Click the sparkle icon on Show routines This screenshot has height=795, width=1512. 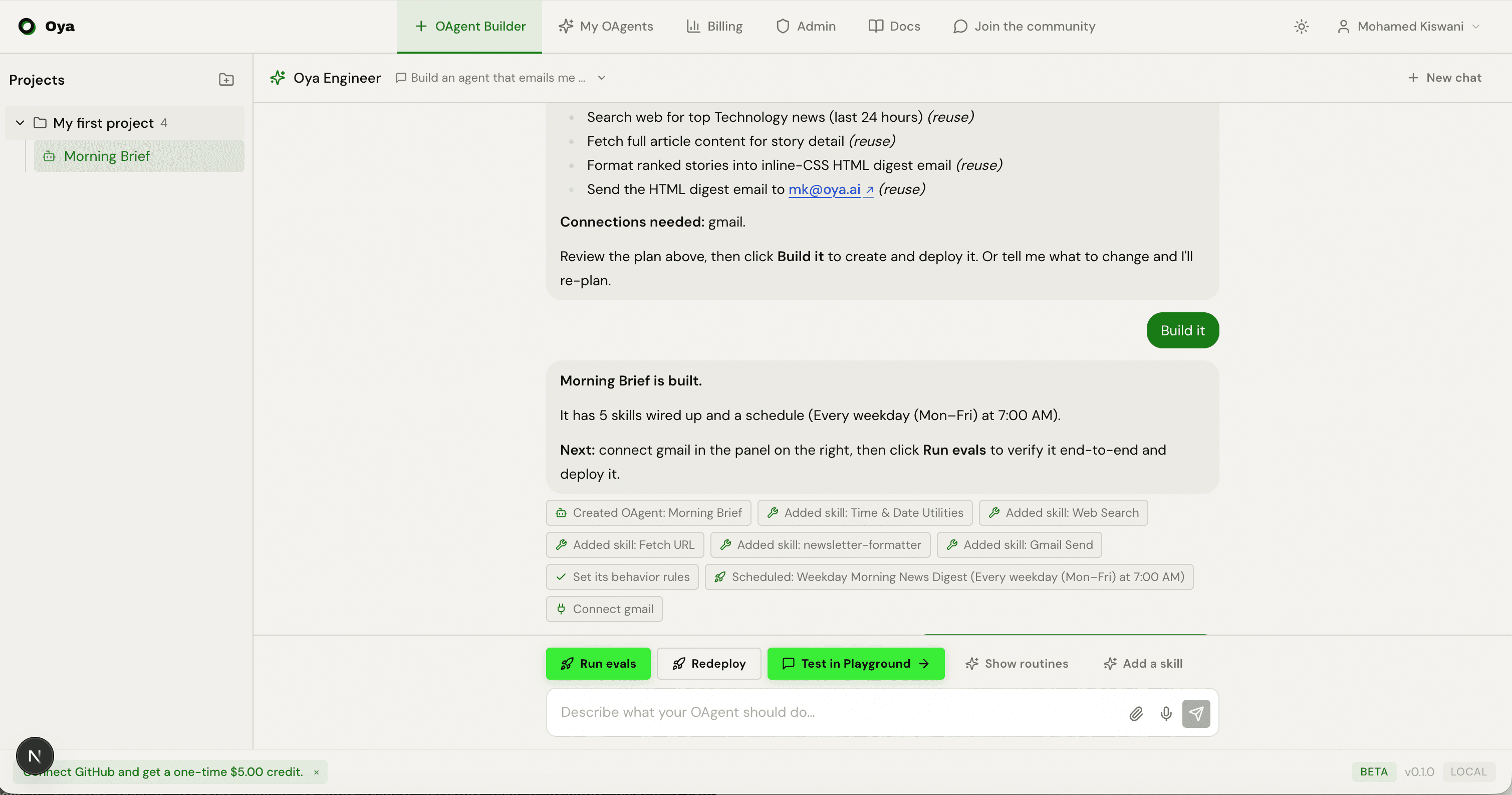(x=971, y=664)
